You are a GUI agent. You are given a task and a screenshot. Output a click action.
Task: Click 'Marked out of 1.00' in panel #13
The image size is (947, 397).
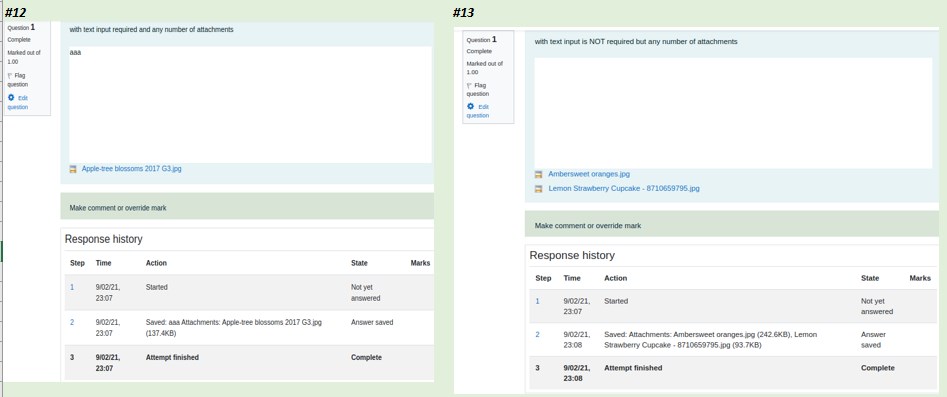pos(484,68)
